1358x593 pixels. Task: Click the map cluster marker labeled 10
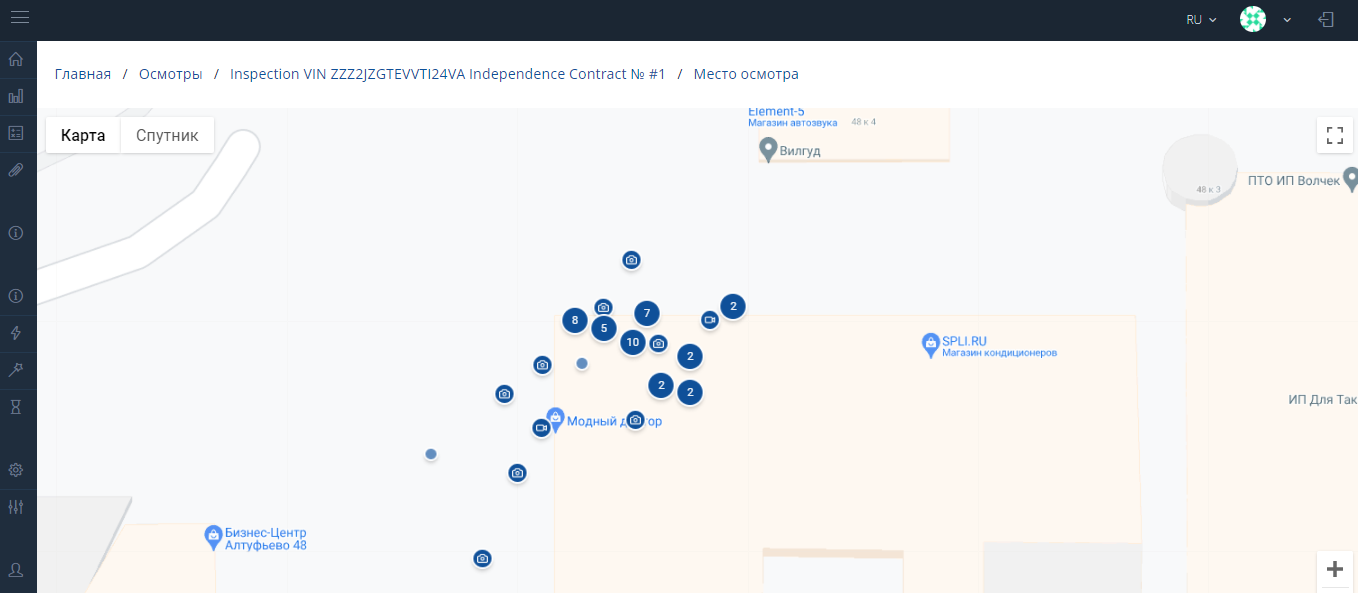pos(632,343)
